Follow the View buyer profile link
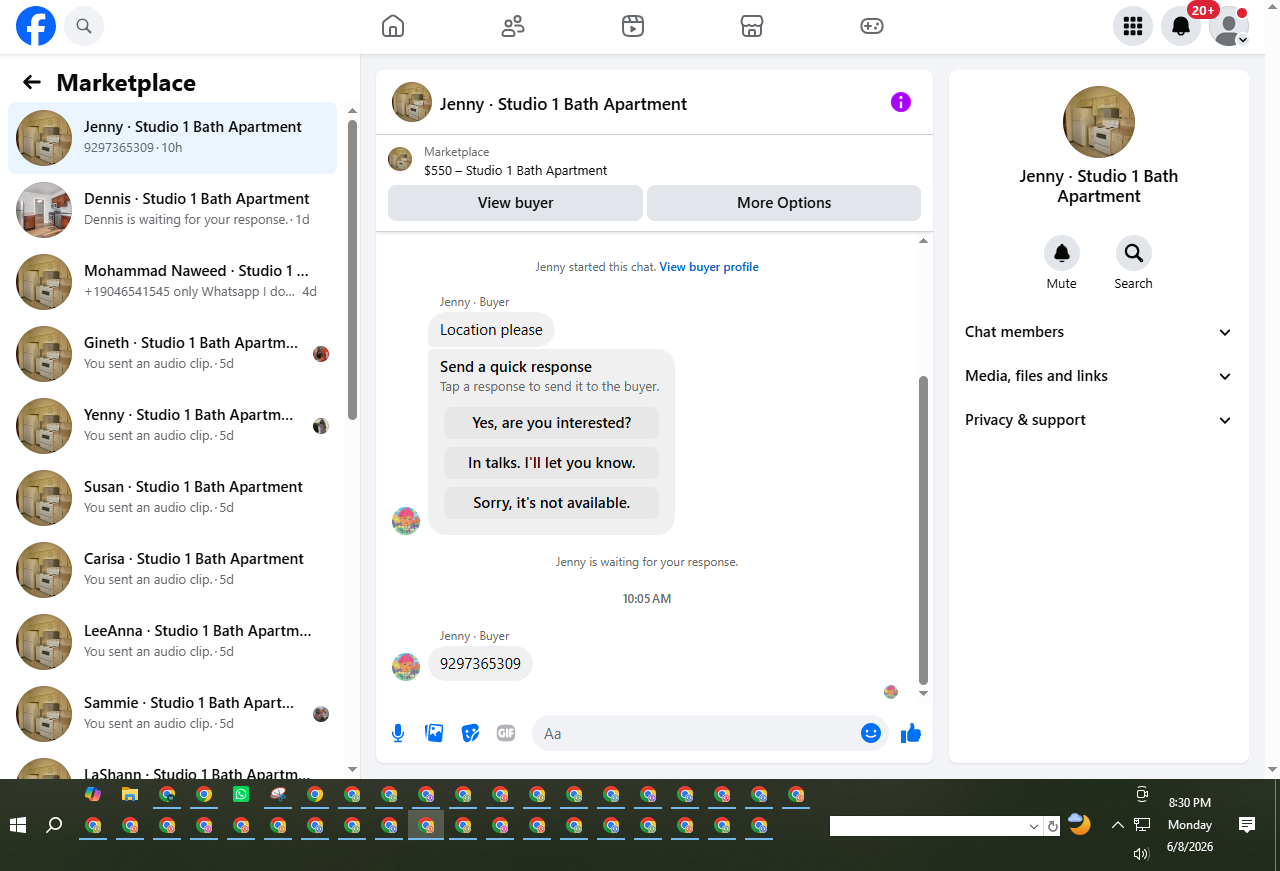 click(709, 267)
